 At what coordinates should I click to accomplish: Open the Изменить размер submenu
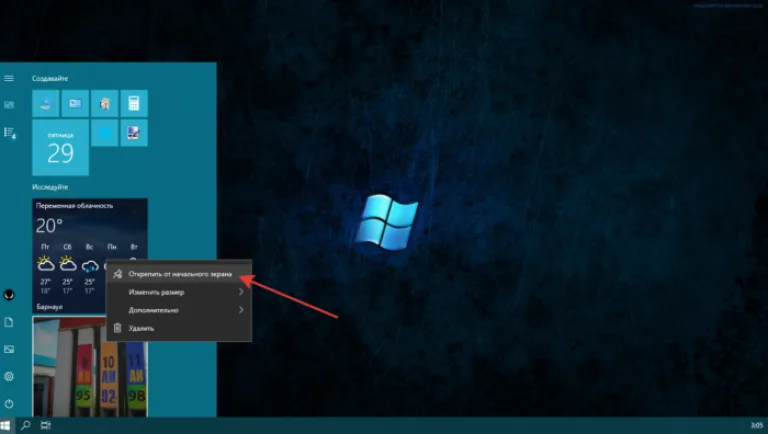(x=179, y=292)
